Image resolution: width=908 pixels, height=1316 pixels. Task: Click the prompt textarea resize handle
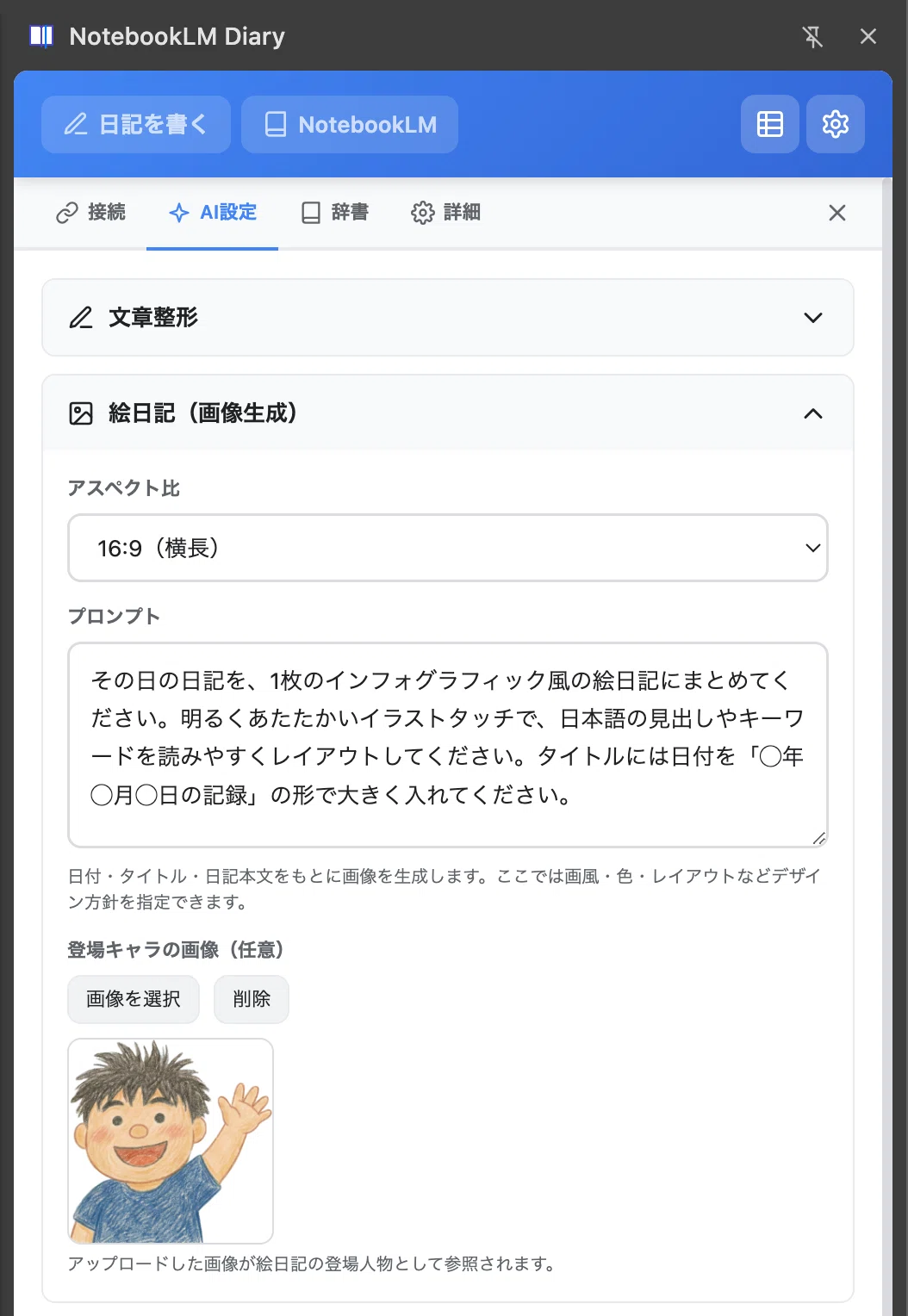pos(819,839)
